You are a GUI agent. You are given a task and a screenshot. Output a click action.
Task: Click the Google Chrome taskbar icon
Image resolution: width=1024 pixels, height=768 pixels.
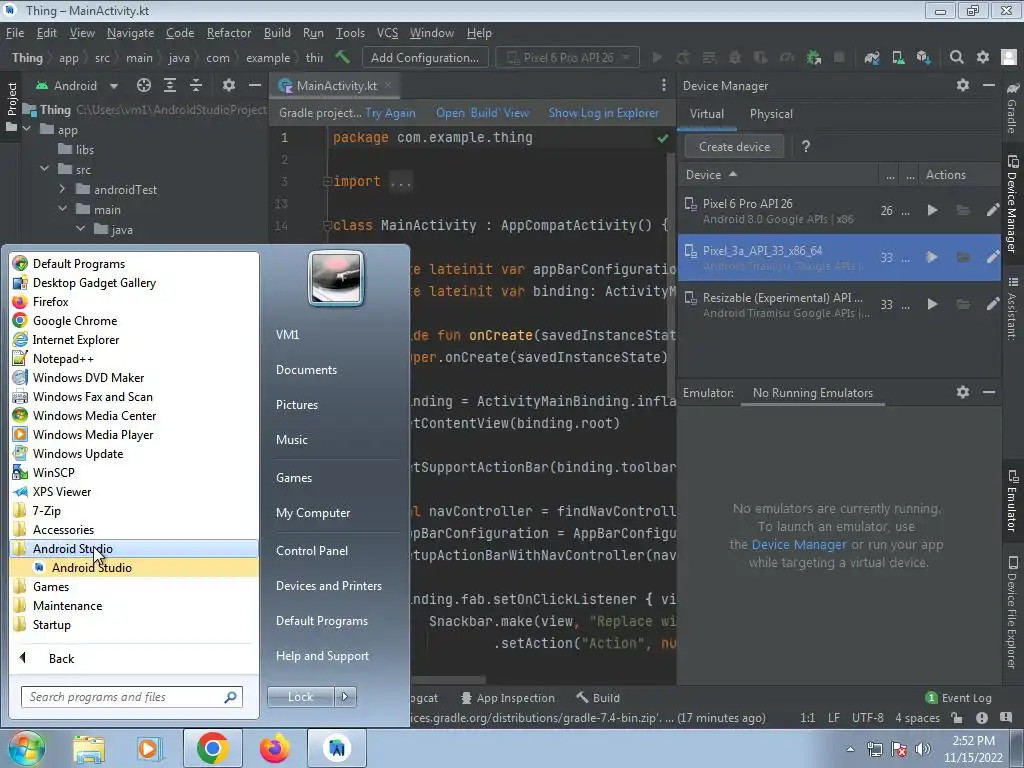[x=212, y=748]
